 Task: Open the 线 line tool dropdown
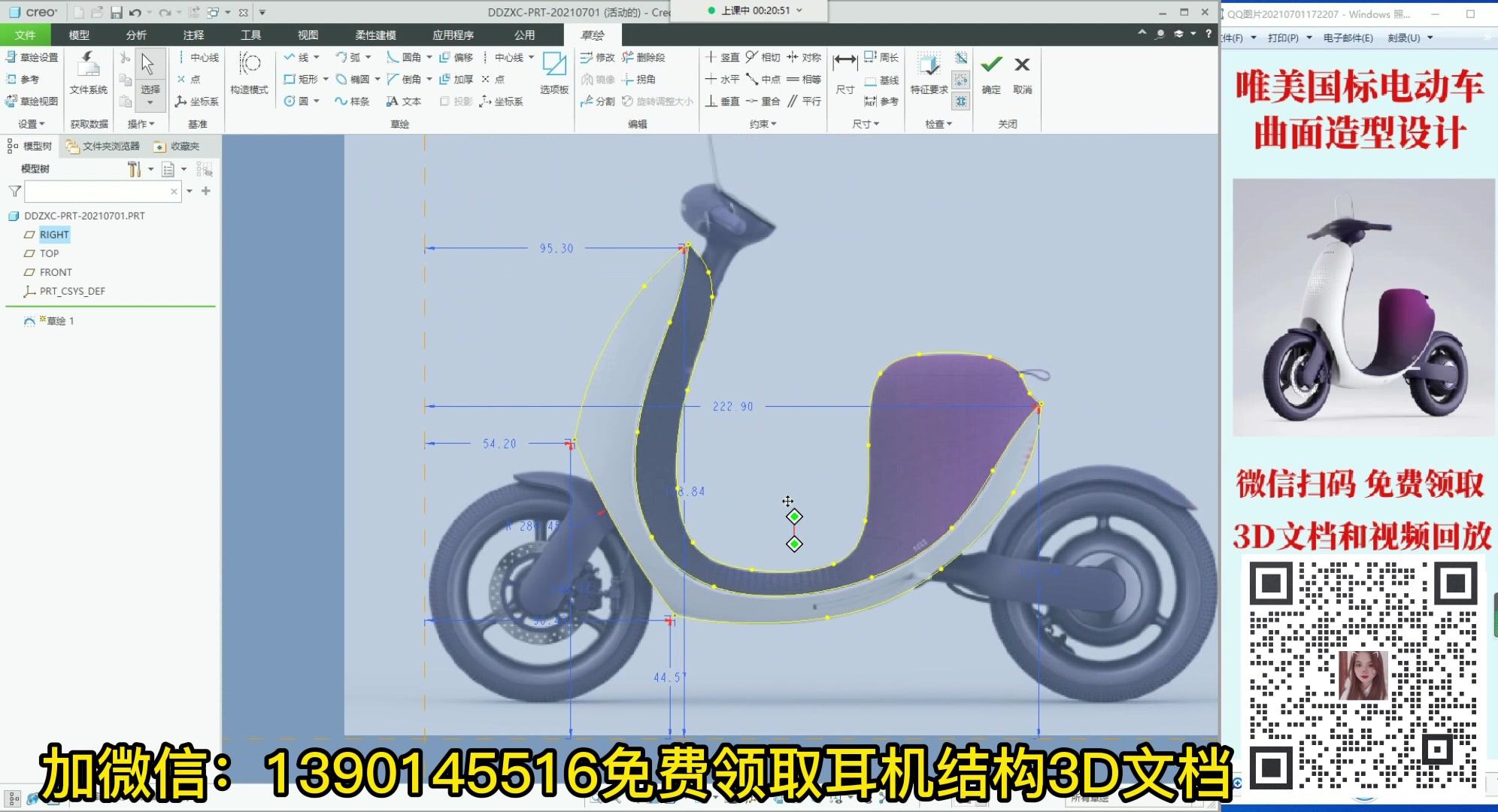click(318, 56)
